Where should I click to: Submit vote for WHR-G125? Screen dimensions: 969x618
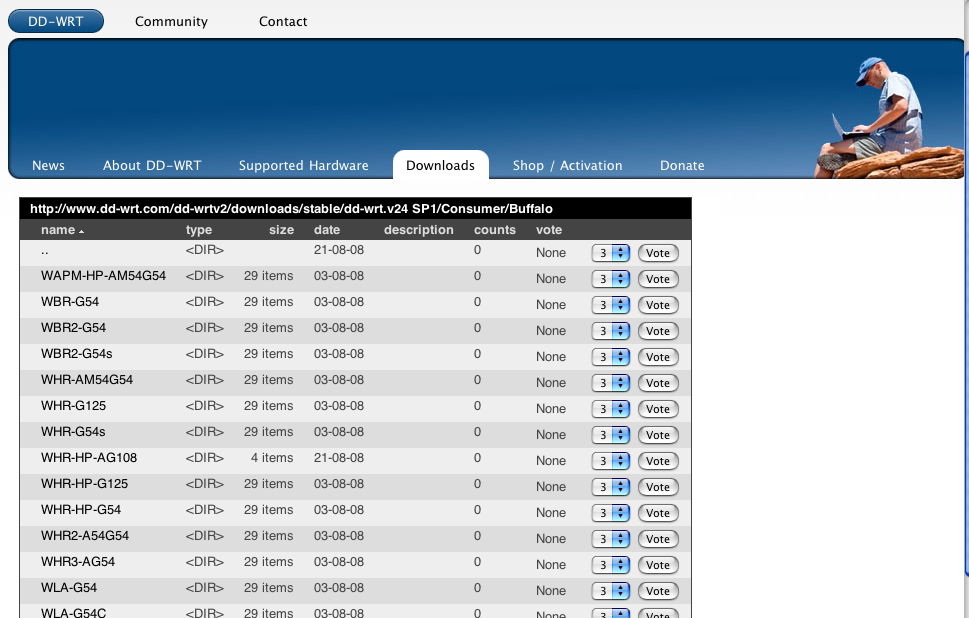658,408
